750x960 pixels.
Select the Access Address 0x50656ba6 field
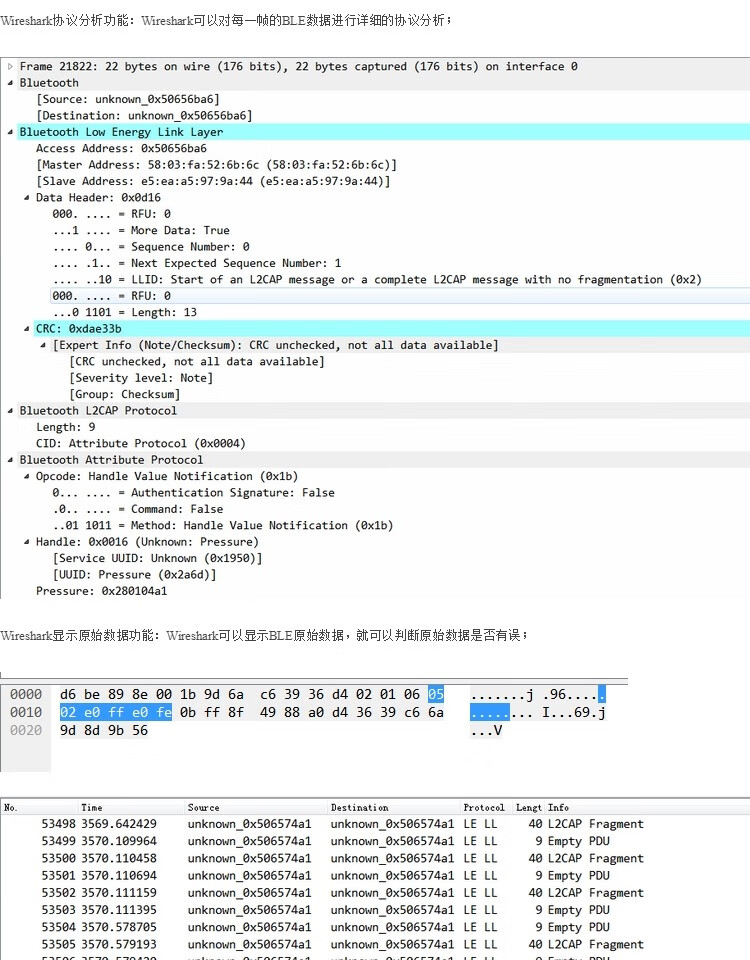click(x=120, y=148)
